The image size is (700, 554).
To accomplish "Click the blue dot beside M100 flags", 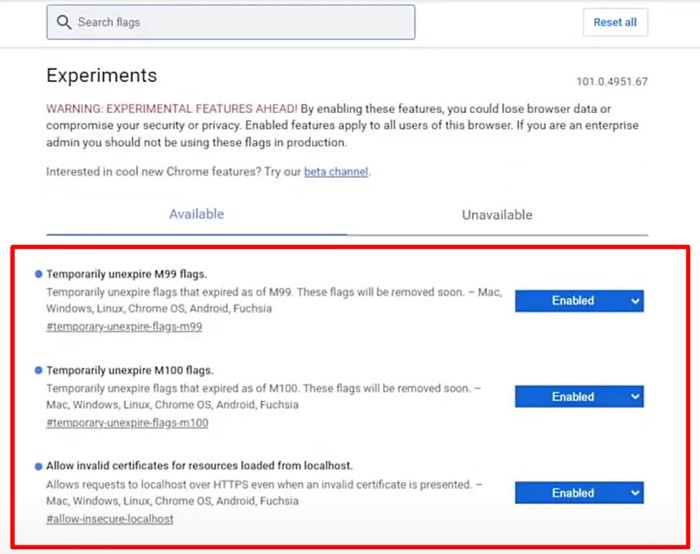I will click(x=38, y=370).
